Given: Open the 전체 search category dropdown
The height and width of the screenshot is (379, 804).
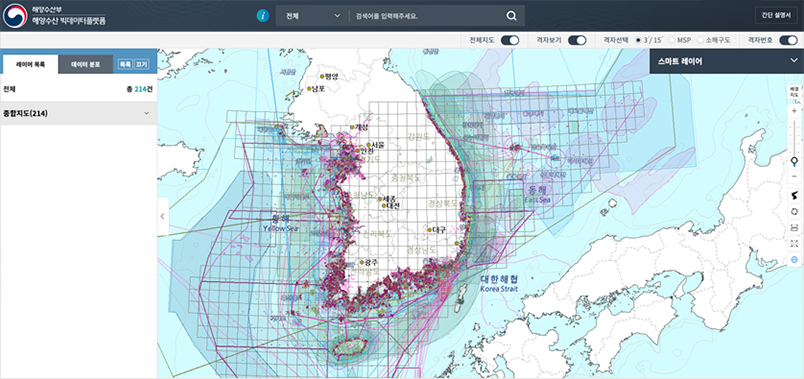Looking at the screenshot, I should (313, 16).
